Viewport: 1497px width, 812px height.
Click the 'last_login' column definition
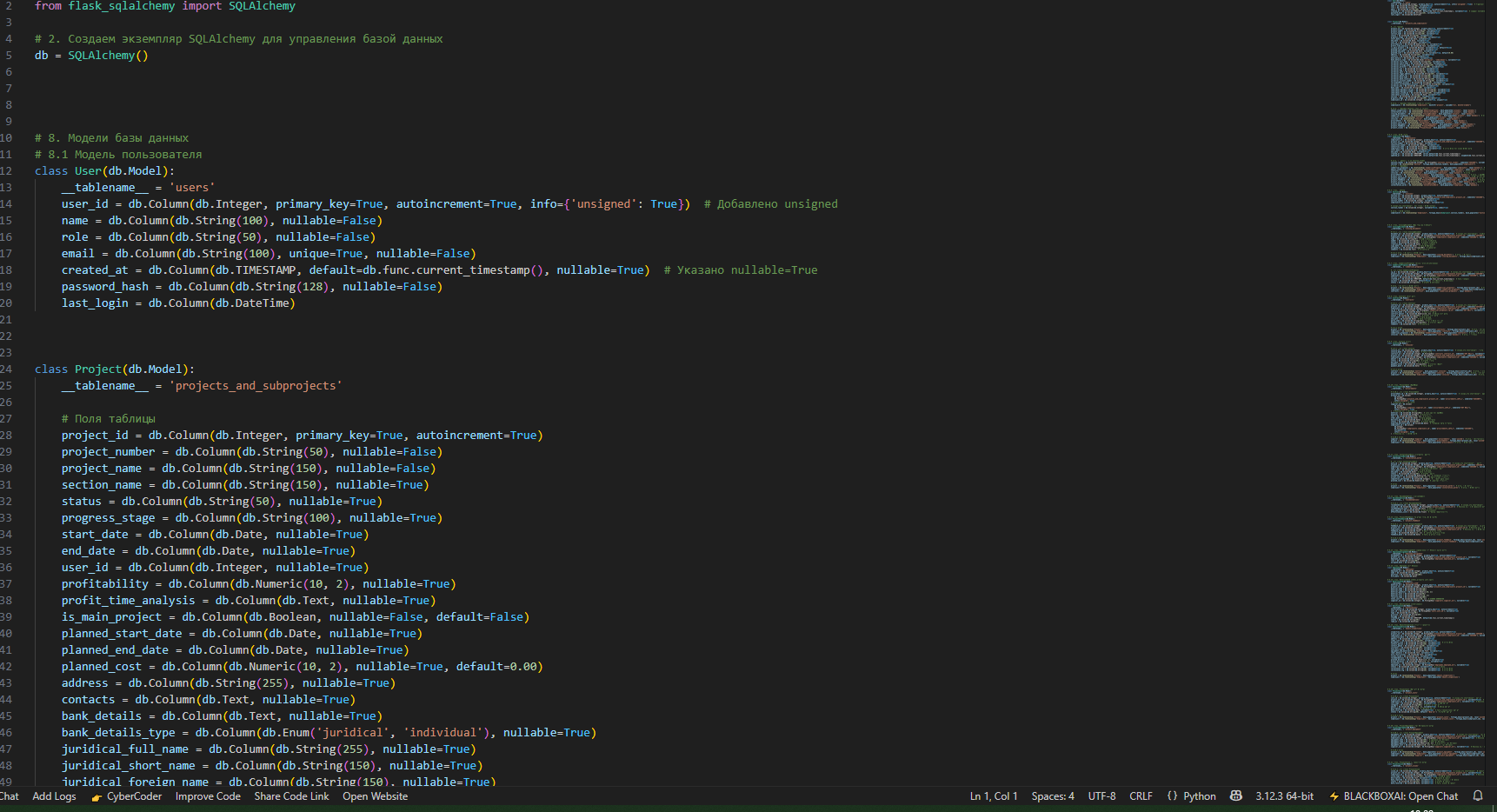click(178, 303)
